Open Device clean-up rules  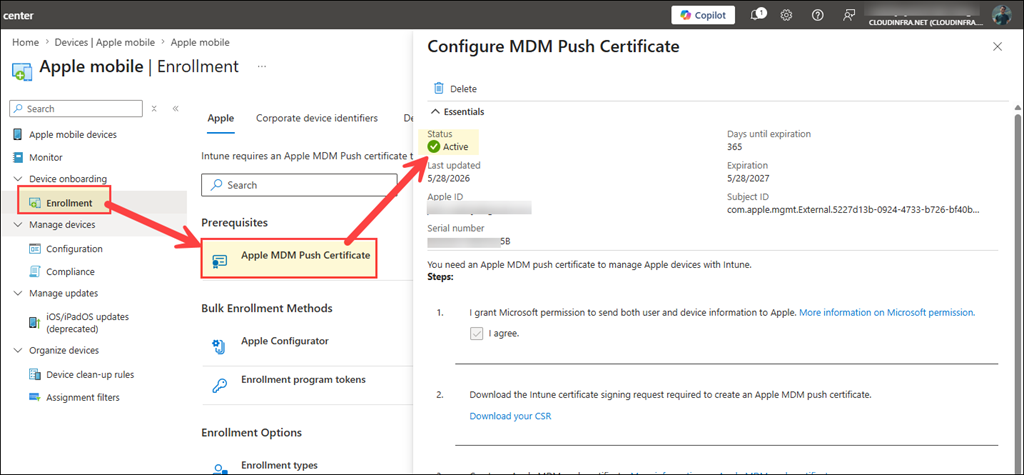90,375
